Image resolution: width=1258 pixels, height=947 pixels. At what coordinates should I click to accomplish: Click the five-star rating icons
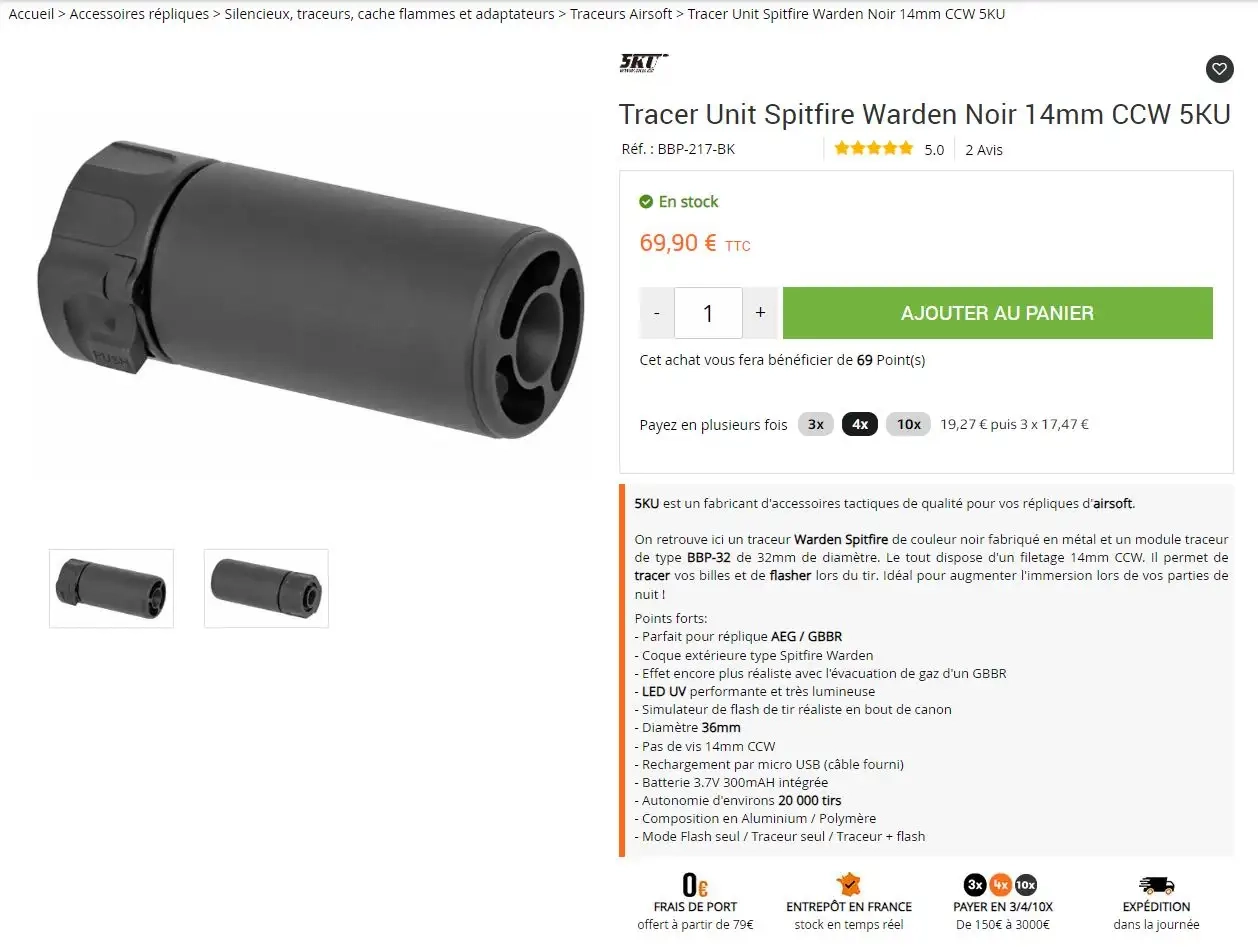coord(874,148)
